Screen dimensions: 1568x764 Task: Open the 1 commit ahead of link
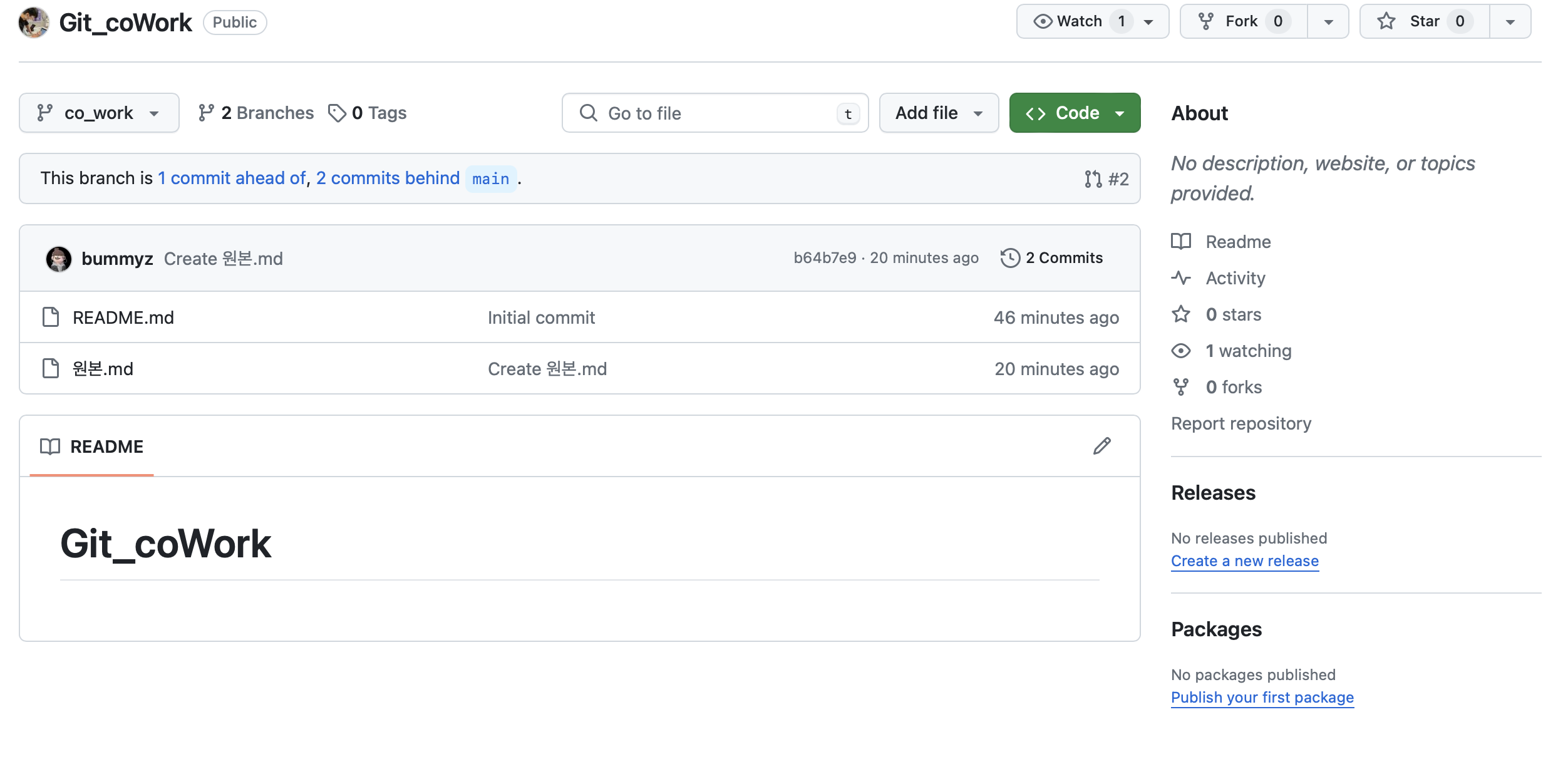tap(232, 178)
